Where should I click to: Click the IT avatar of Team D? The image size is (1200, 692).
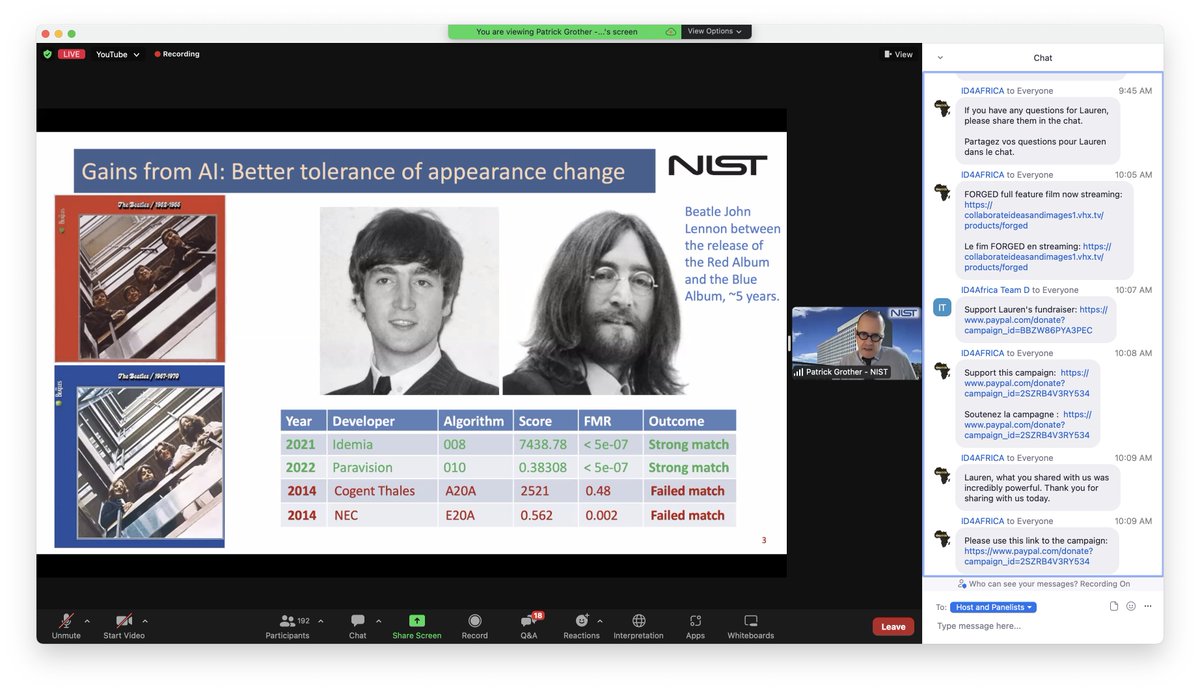[942, 308]
